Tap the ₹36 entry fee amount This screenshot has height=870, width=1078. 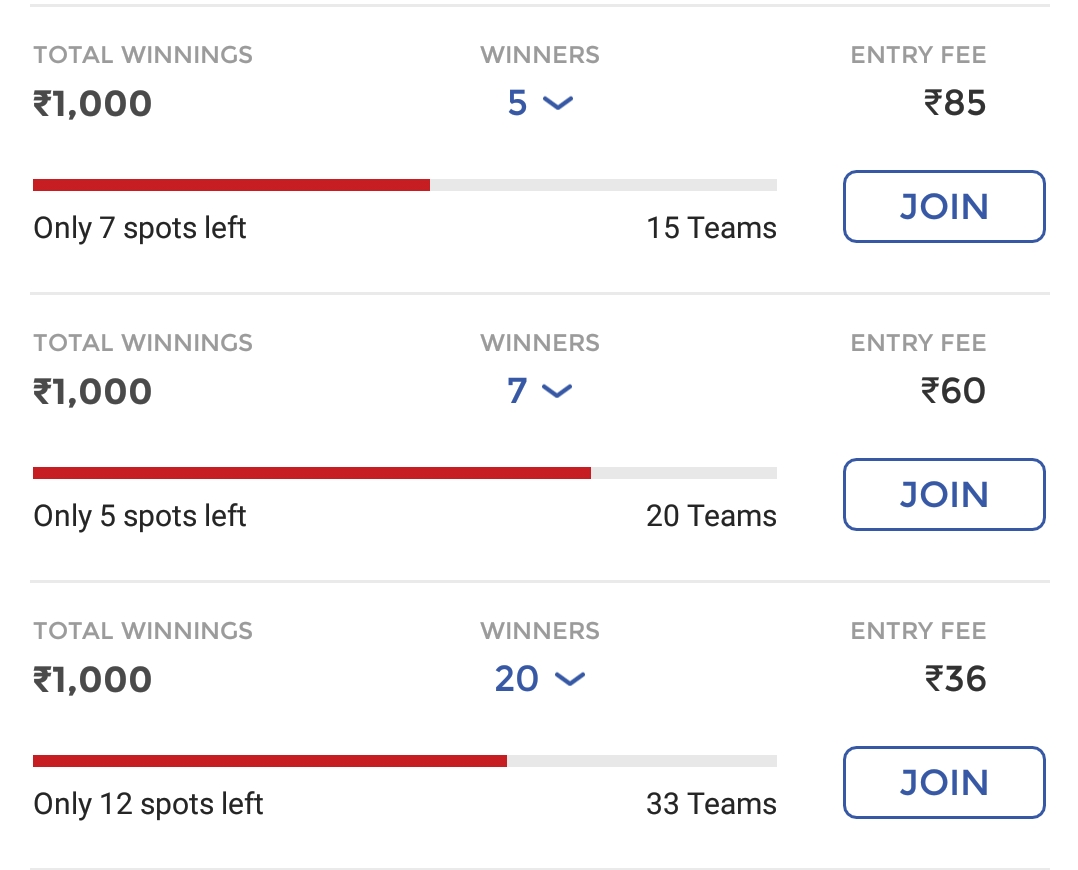point(955,679)
